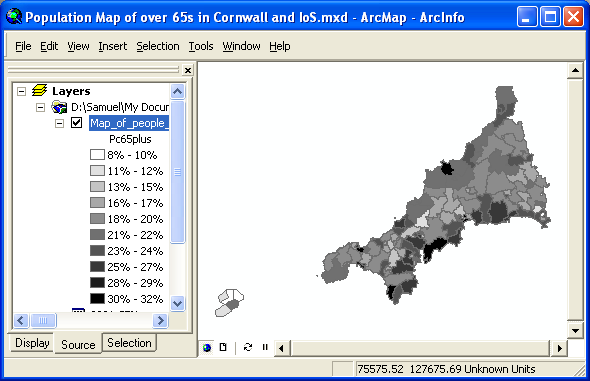Image resolution: width=590 pixels, height=381 pixels.
Task: Collapse the Map_of_people layer legend
Action: click(59, 123)
